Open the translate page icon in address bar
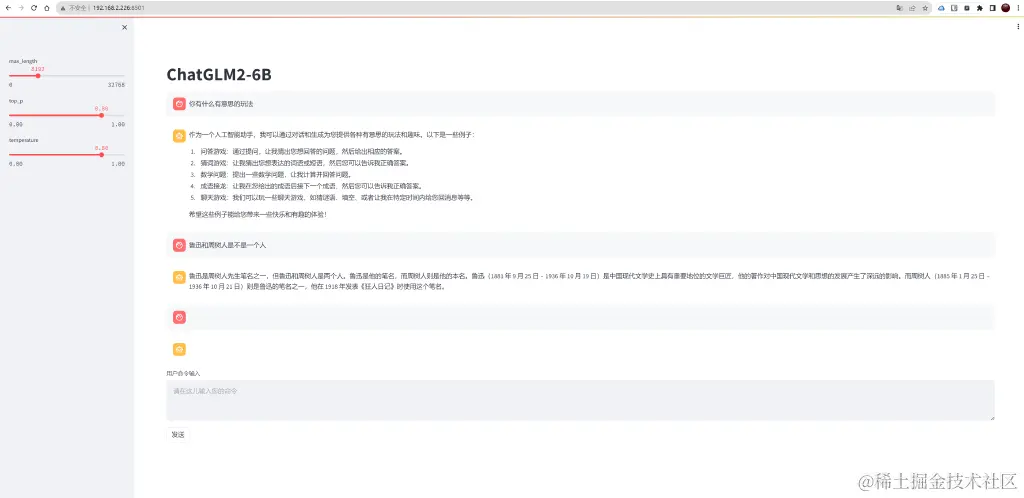The width and height of the screenshot is (1024, 498). click(x=899, y=8)
